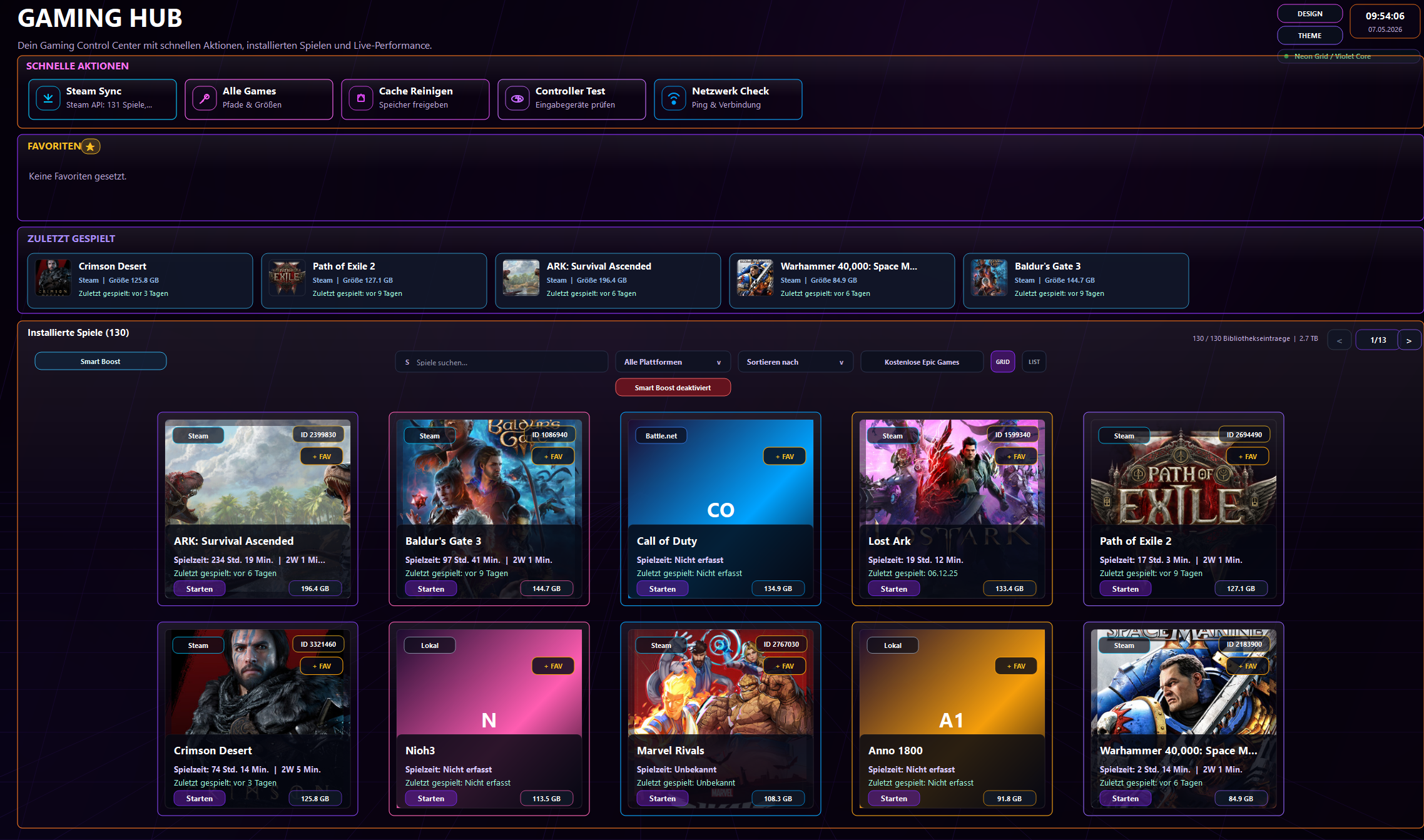Open Crimson Desert thumbnail in Zuletzt Gespielt

coord(53,278)
